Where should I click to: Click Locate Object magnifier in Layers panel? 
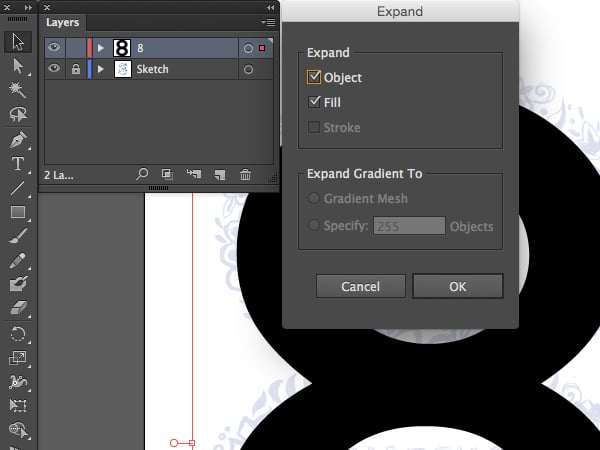tap(142, 174)
